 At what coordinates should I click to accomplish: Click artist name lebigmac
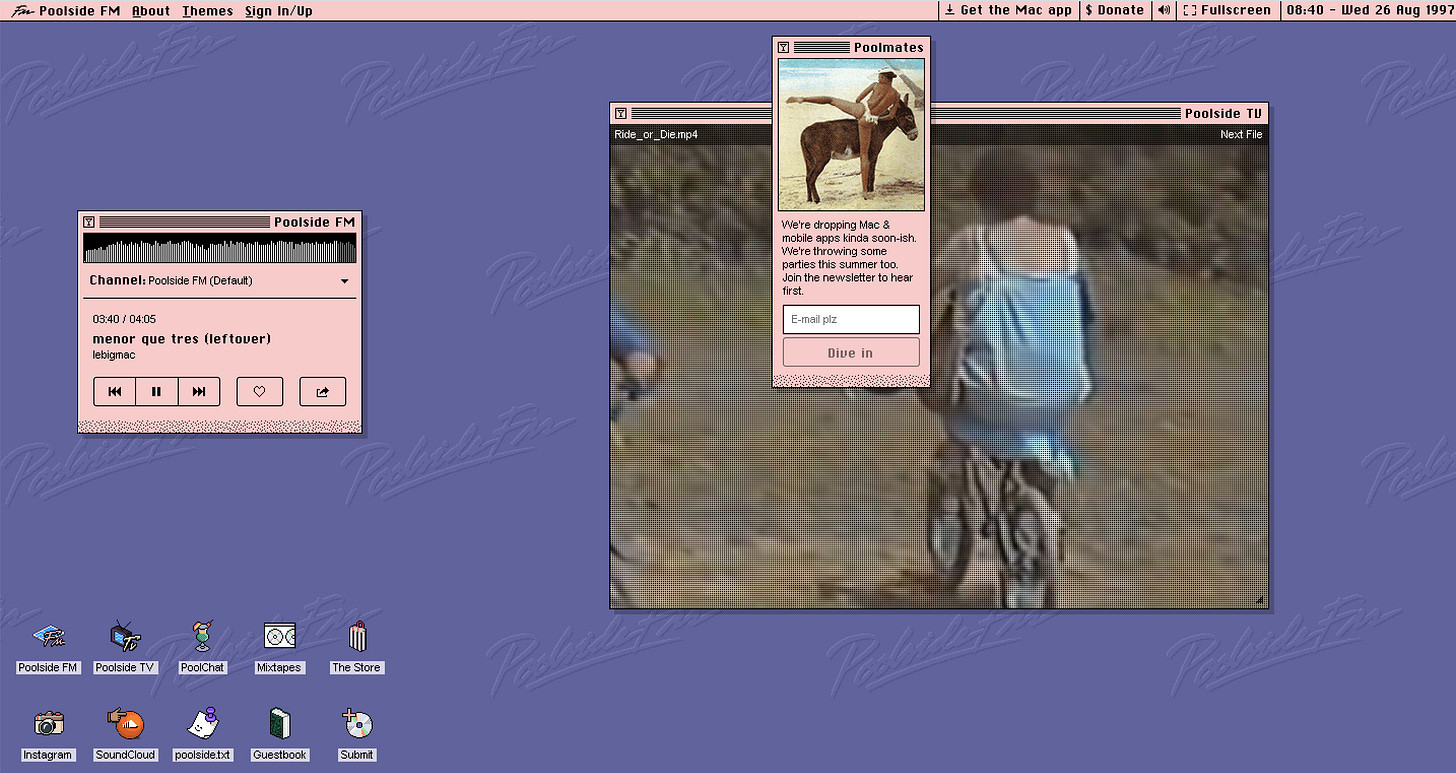click(114, 355)
